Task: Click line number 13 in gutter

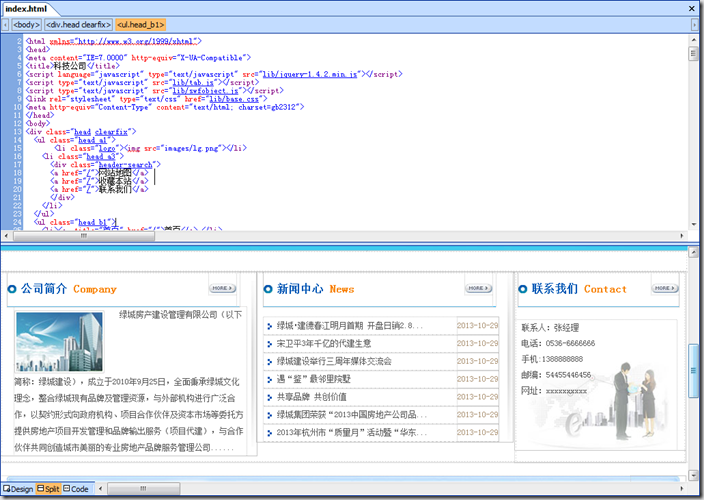Action: [17, 132]
